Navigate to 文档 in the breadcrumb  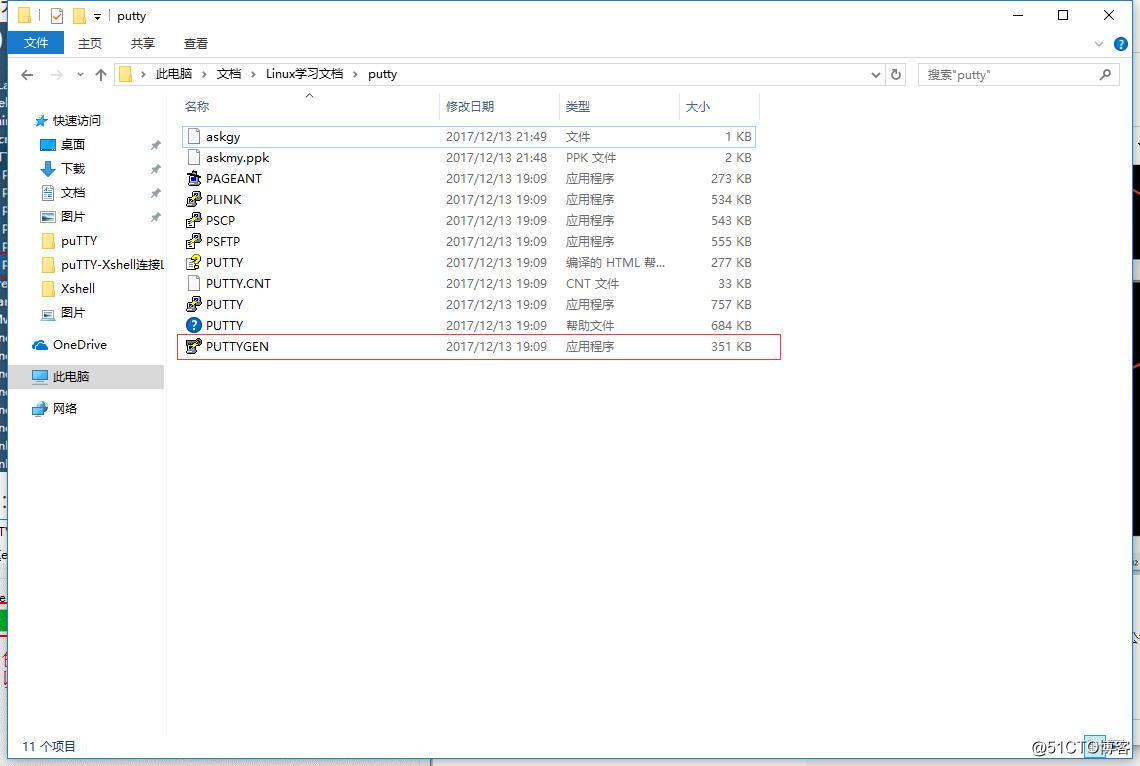tap(229, 74)
